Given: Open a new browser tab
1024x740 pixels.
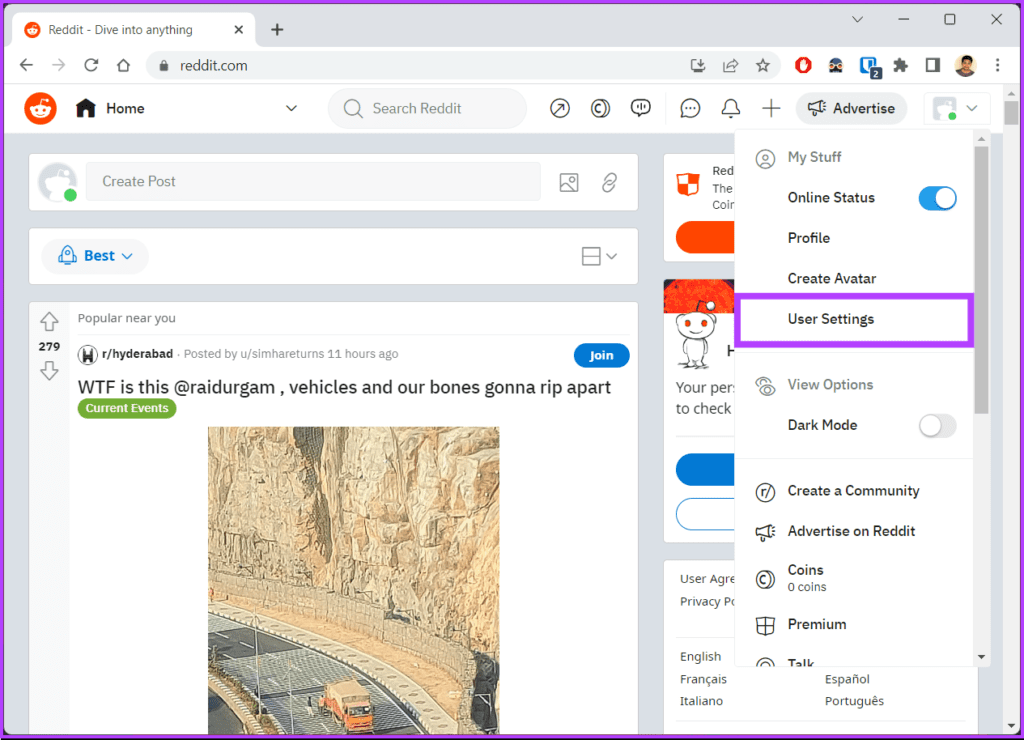Looking at the screenshot, I should click(278, 30).
